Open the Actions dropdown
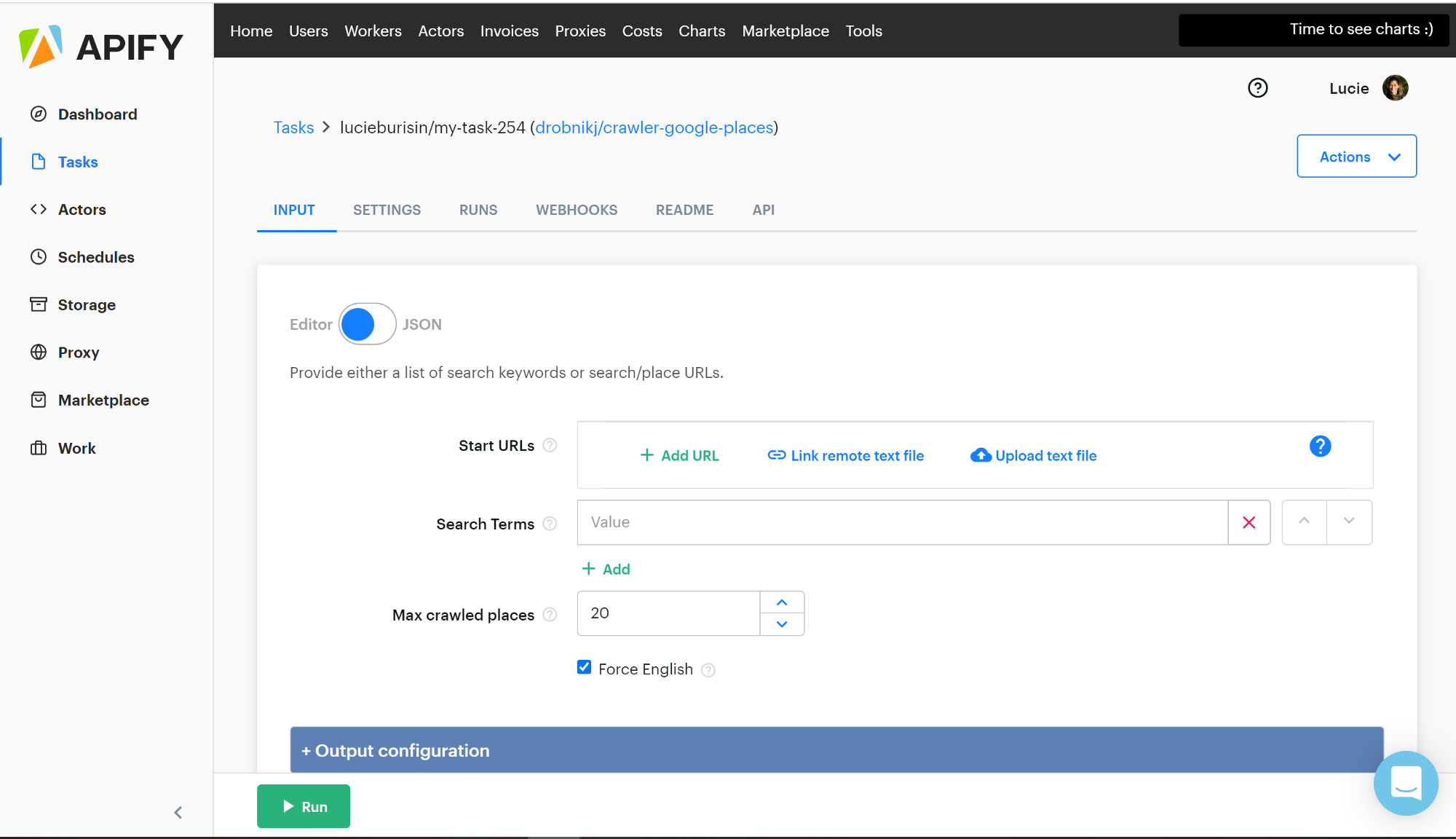 tap(1356, 156)
